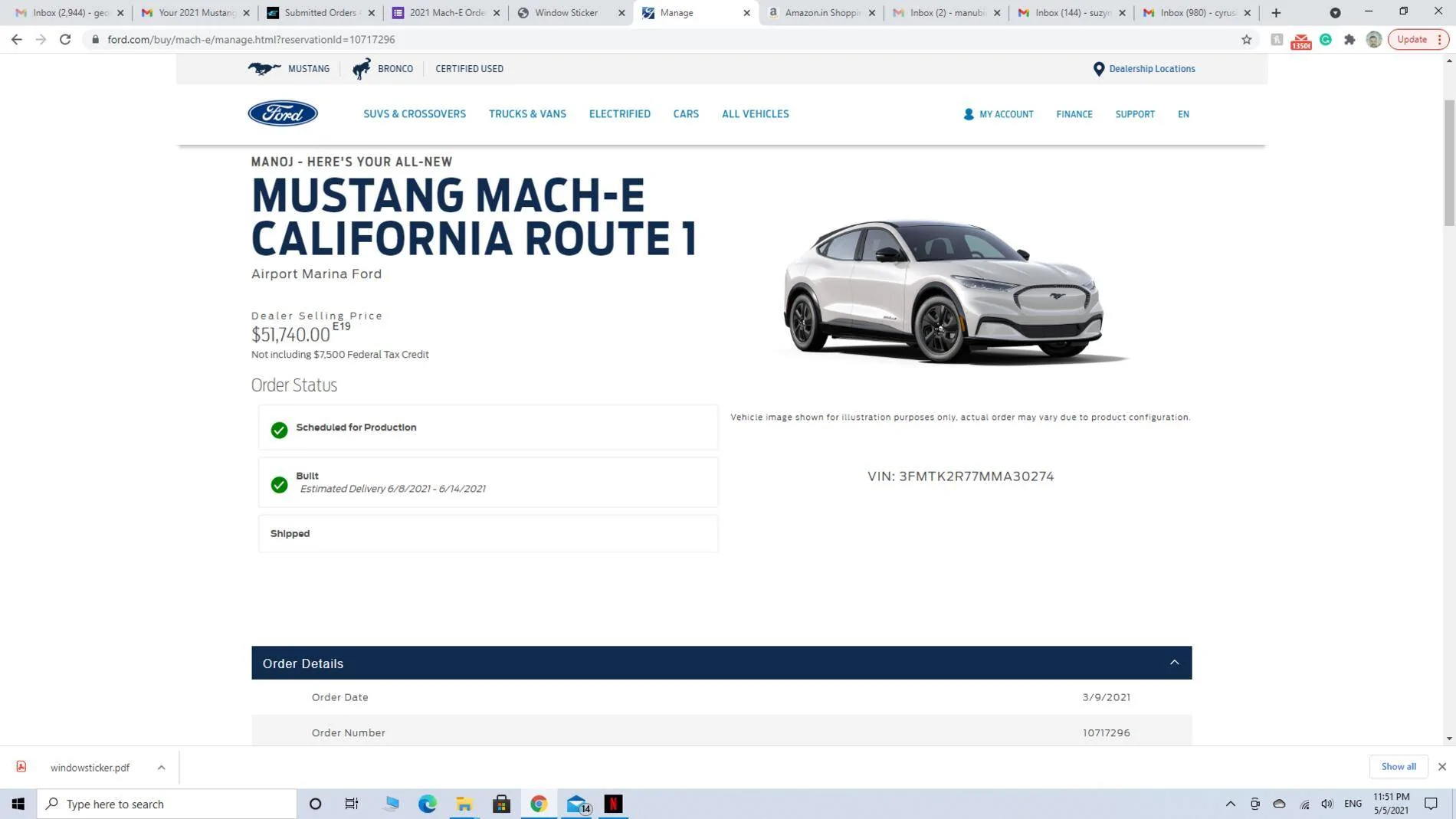Click the Scheduled for Production status row
This screenshot has height=819, width=1456.
click(x=488, y=428)
